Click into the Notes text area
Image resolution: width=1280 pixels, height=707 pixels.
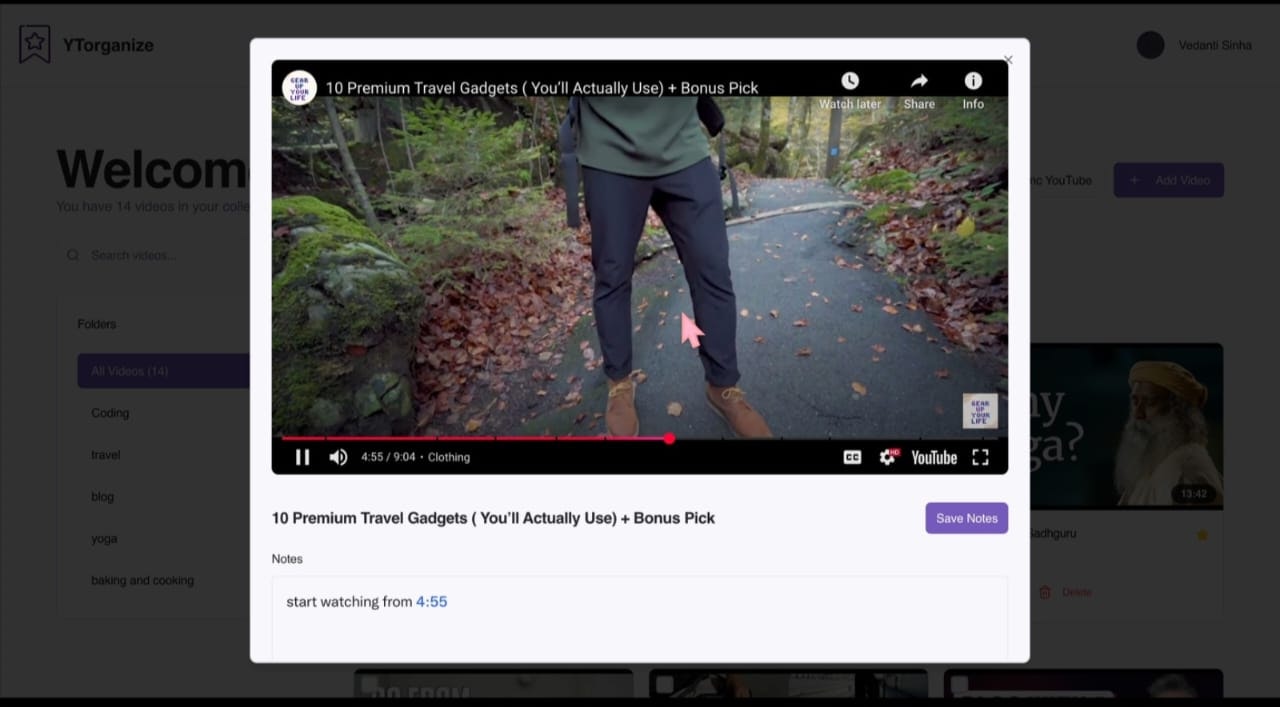pos(640,618)
